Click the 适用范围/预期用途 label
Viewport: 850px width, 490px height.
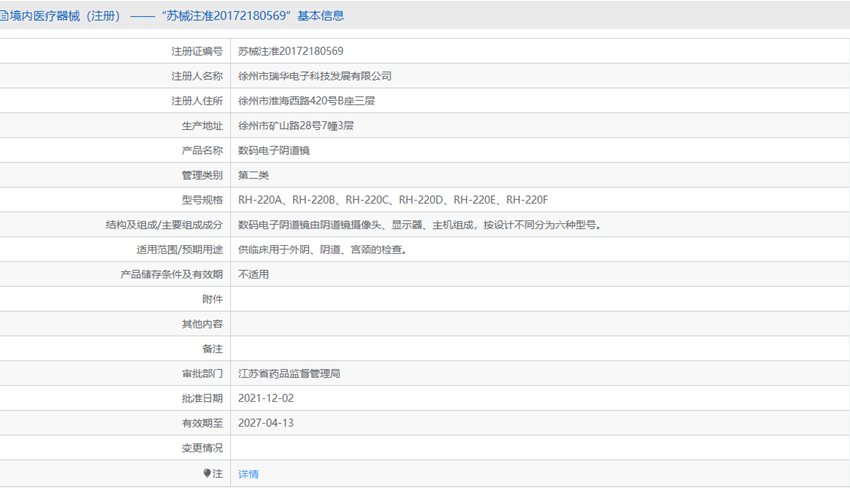tap(179, 250)
